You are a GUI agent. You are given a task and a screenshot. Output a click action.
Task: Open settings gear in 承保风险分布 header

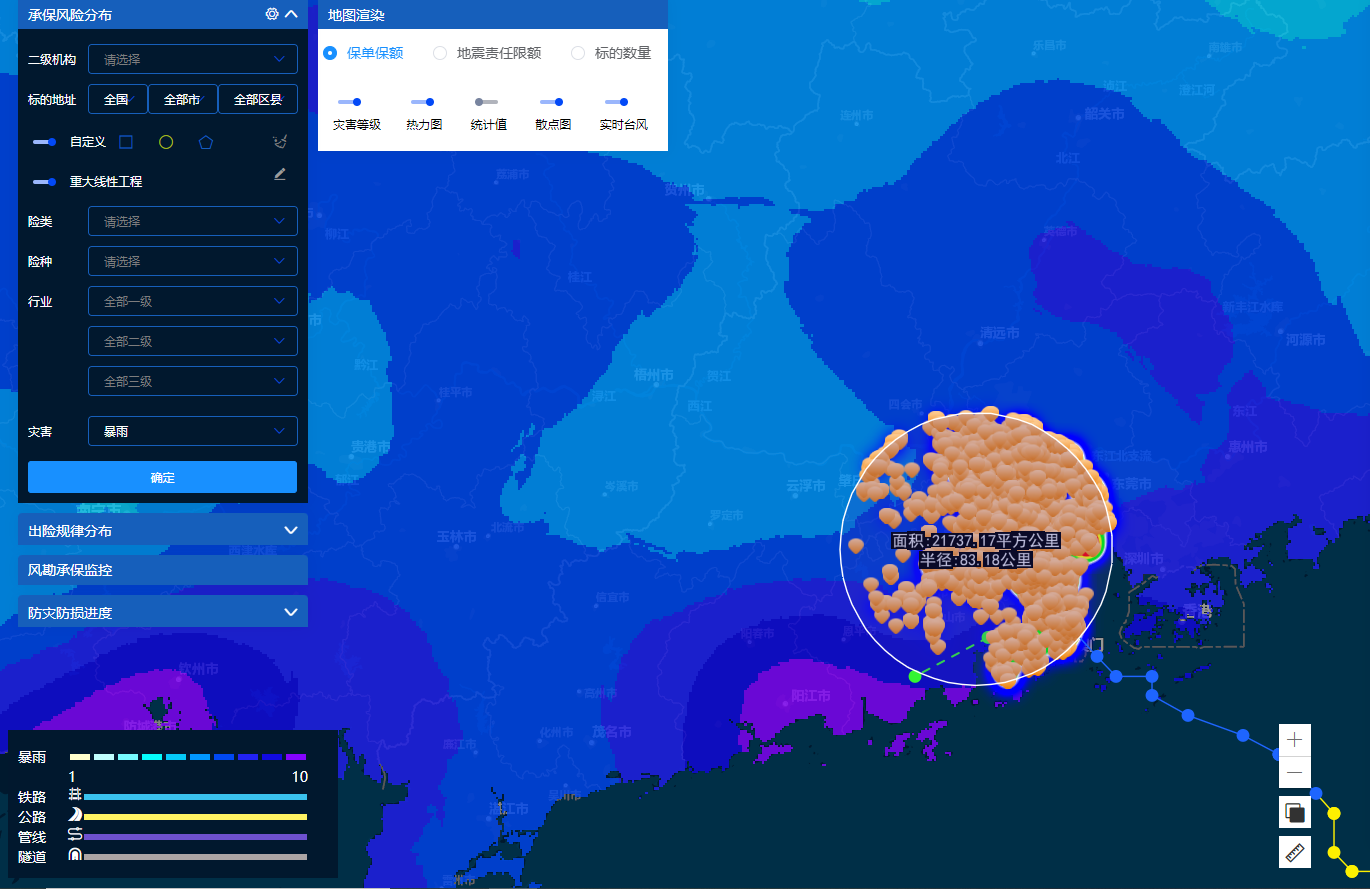point(271,14)
